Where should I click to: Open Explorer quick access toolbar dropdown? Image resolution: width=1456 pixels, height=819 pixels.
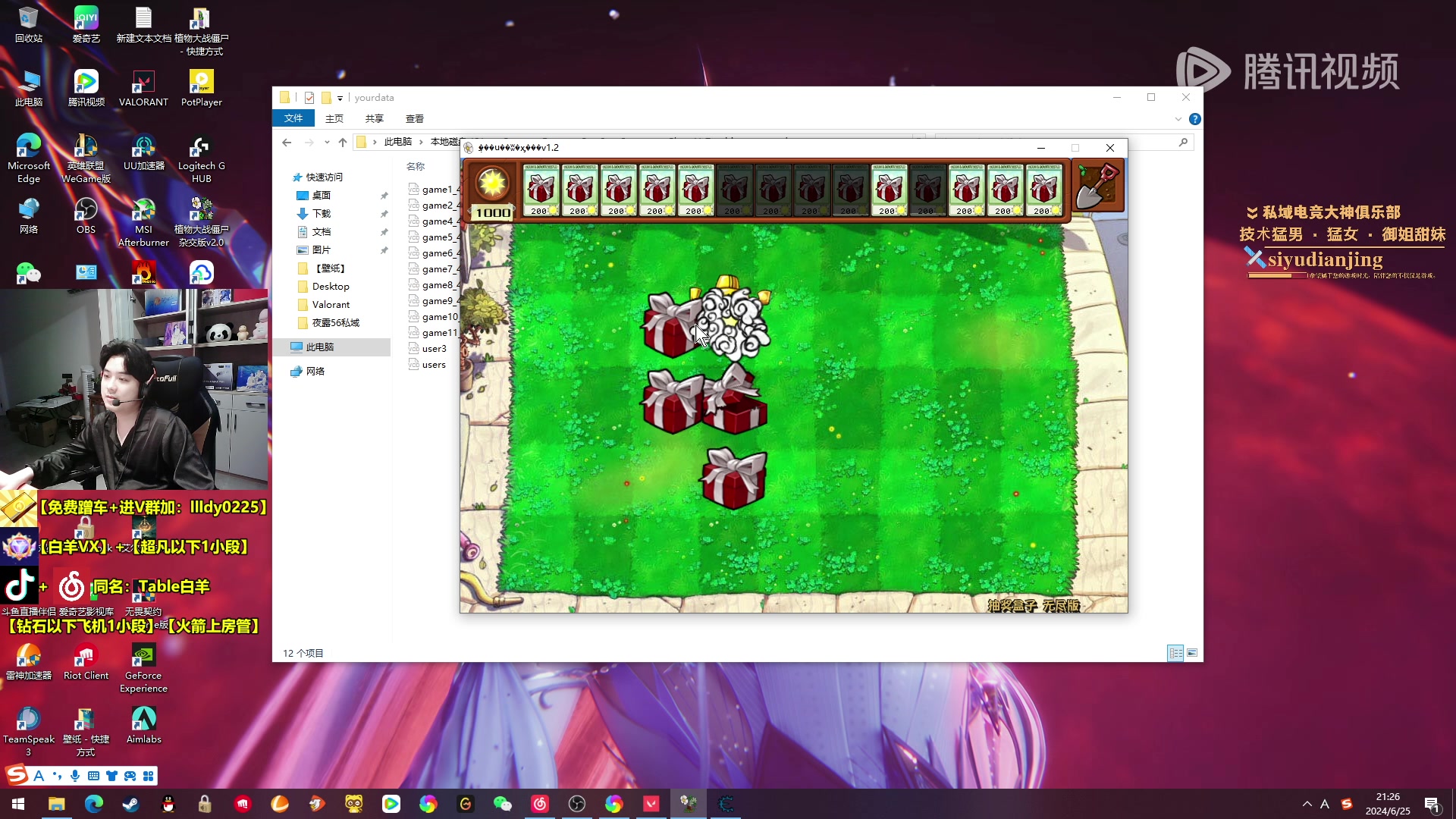point(340,98)
